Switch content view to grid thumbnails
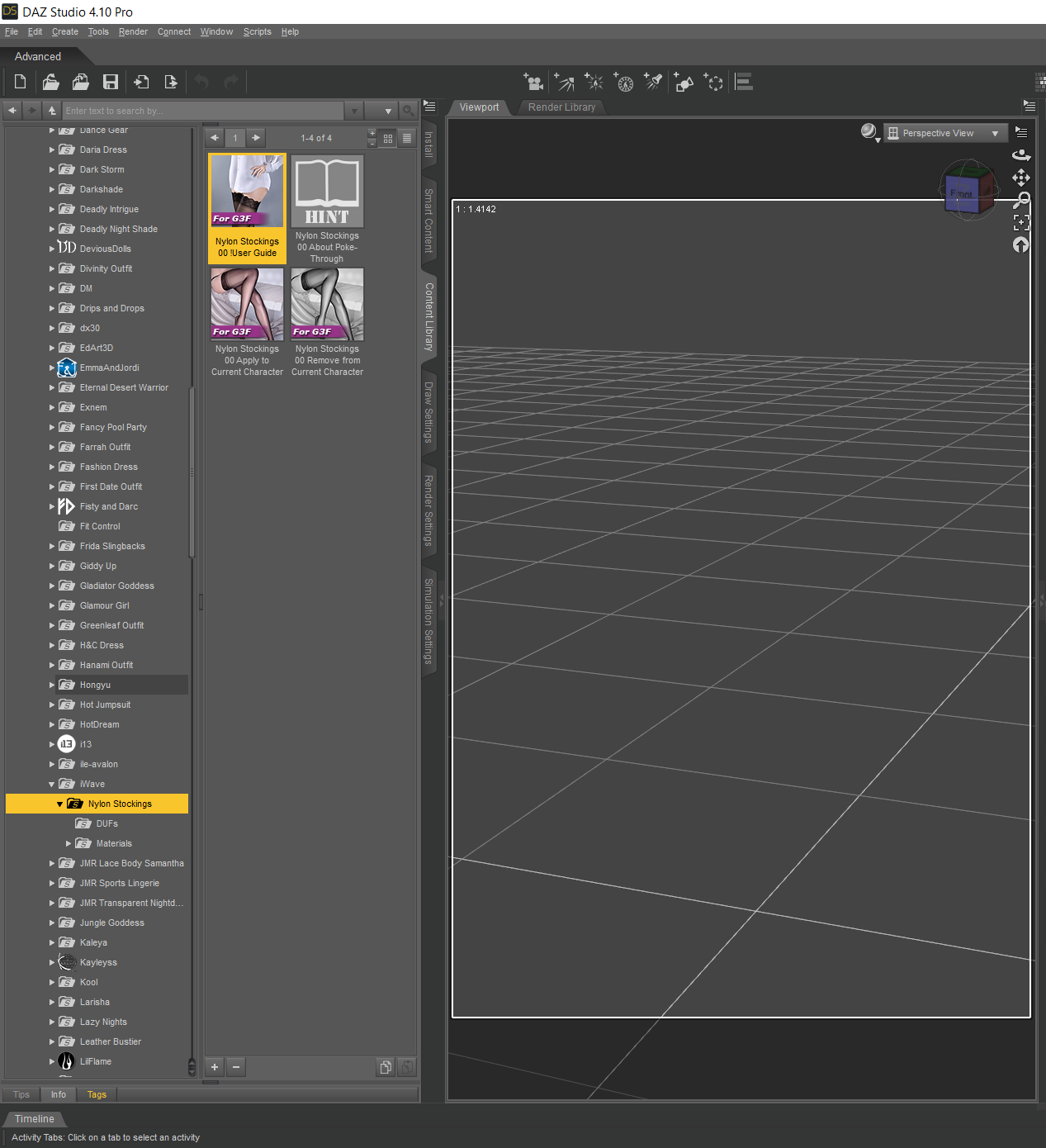 click(x=388, y=138)
